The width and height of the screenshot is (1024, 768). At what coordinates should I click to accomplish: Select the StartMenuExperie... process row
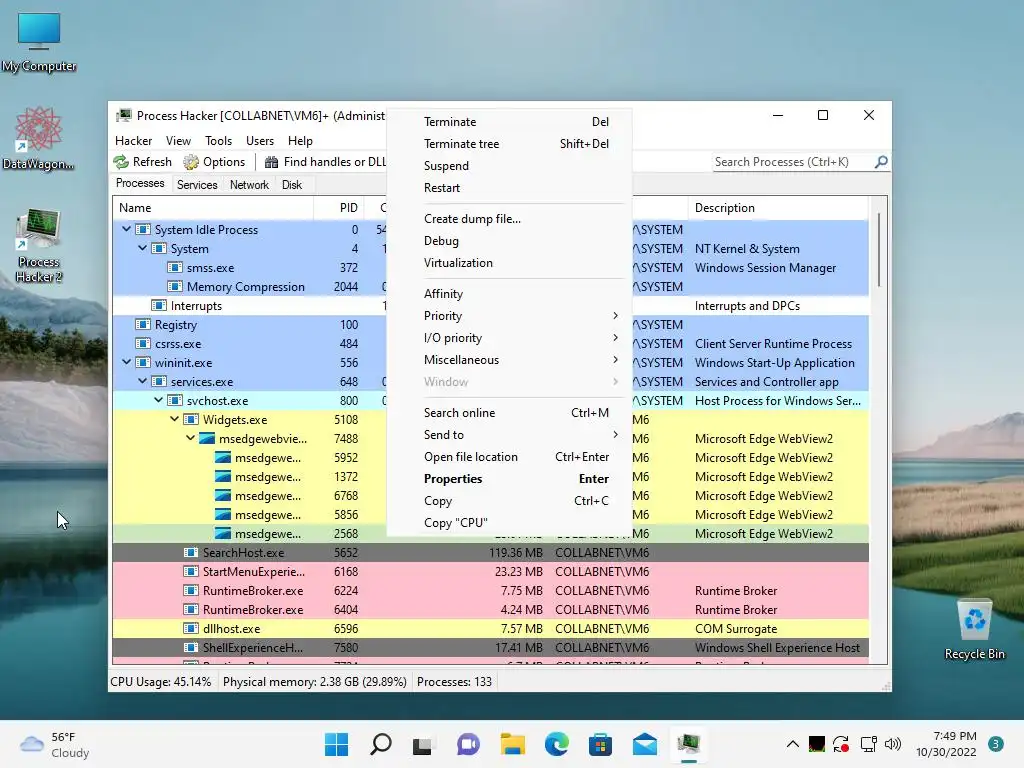click(x=490, y=571)
